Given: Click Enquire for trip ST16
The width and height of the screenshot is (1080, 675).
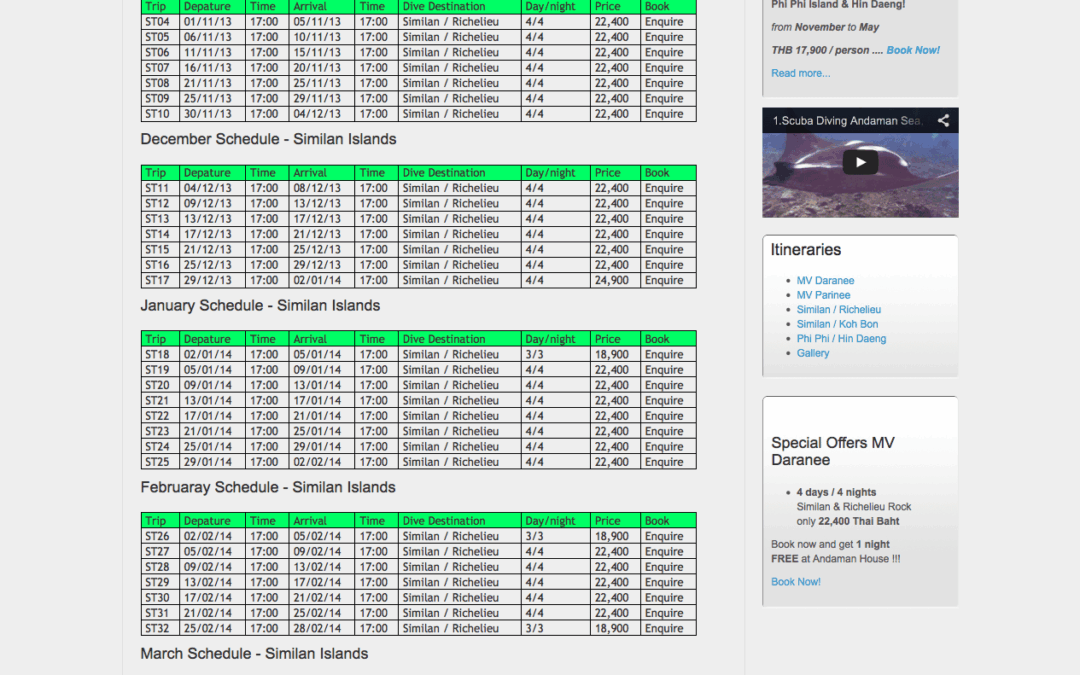Looking at the screenshot, I should tap(664, 265).
